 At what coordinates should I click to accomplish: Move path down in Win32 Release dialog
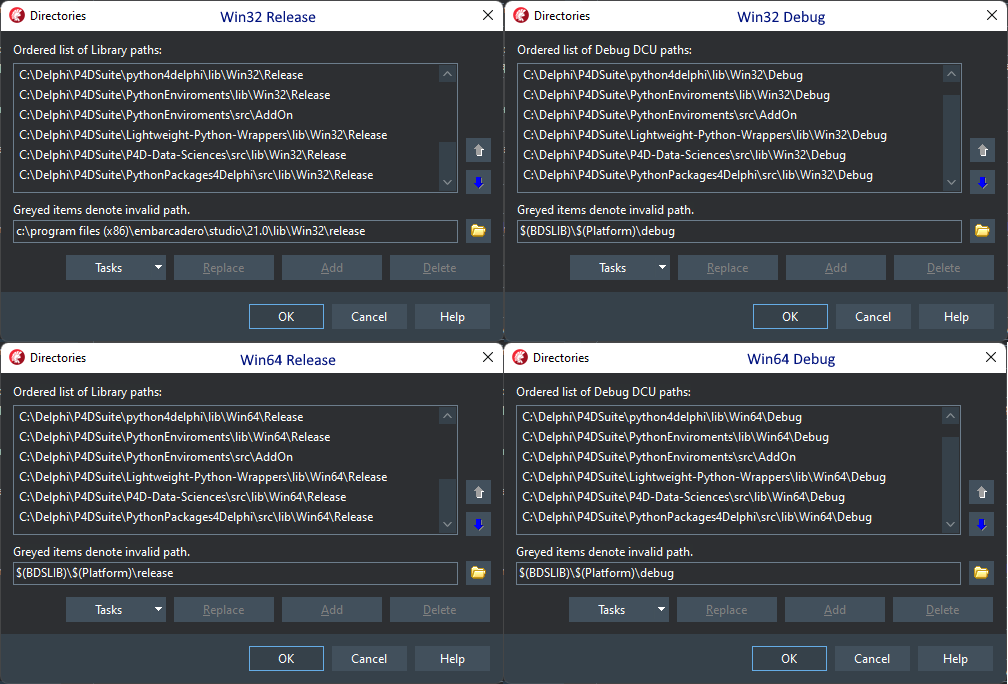[478, 183]
